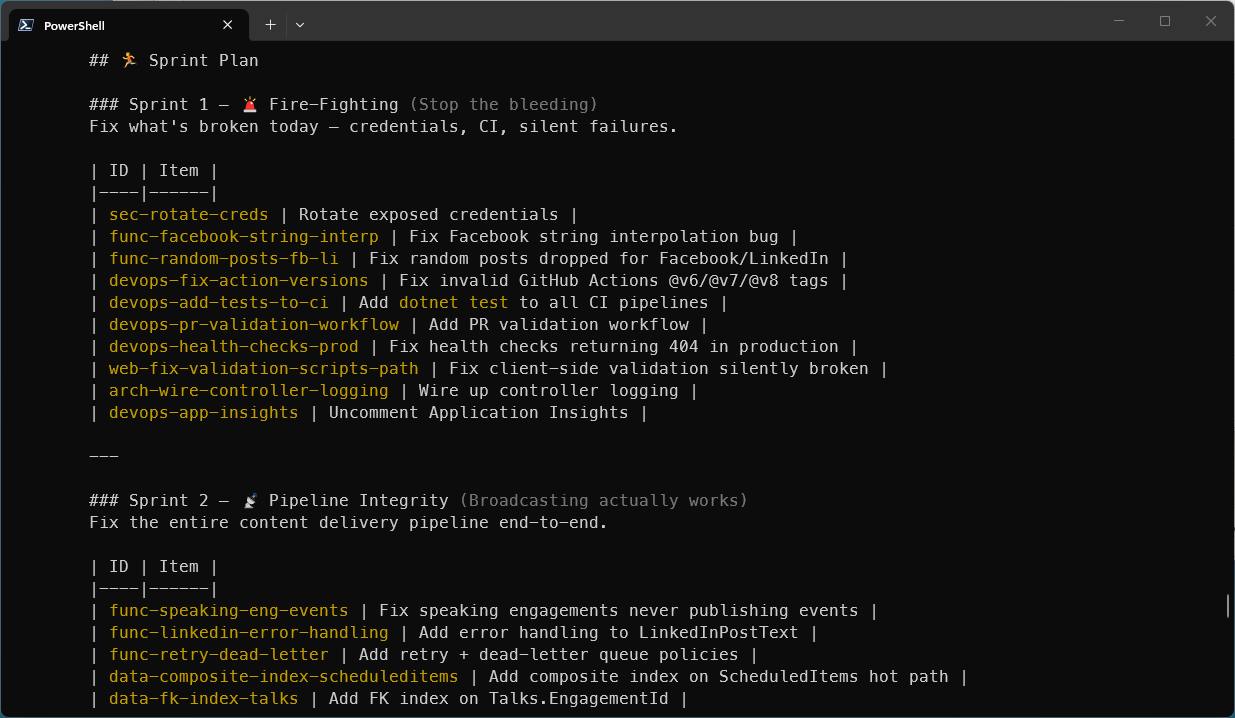Open arch-wire-controller-logging
1235x718 pixels.
(x=248, y=390)
